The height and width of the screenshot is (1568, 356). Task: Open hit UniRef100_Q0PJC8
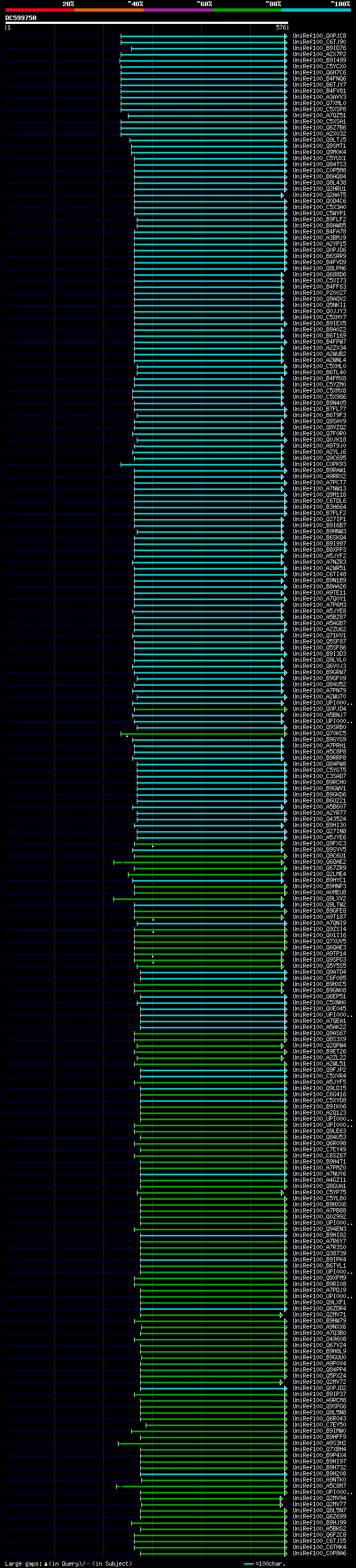pyautogui.click(x=319, y=36)
